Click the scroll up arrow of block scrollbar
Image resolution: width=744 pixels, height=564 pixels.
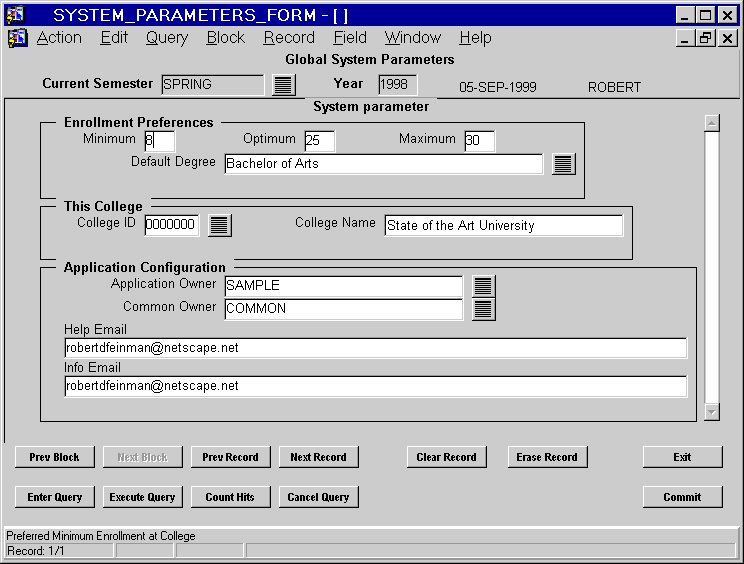click(712, 123)
